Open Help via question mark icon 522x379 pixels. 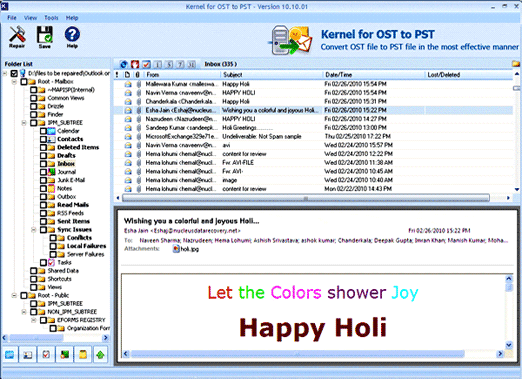(72, 34)
